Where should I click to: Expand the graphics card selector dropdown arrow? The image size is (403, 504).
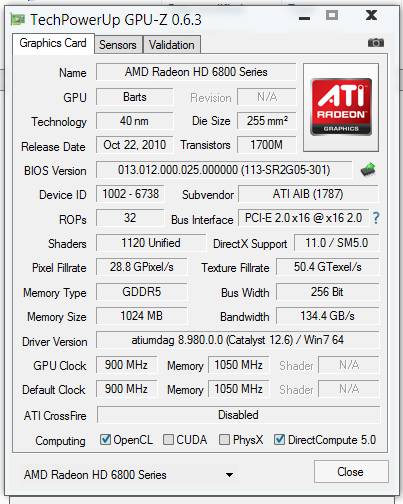pyautogui.click(x=229, y=475)
